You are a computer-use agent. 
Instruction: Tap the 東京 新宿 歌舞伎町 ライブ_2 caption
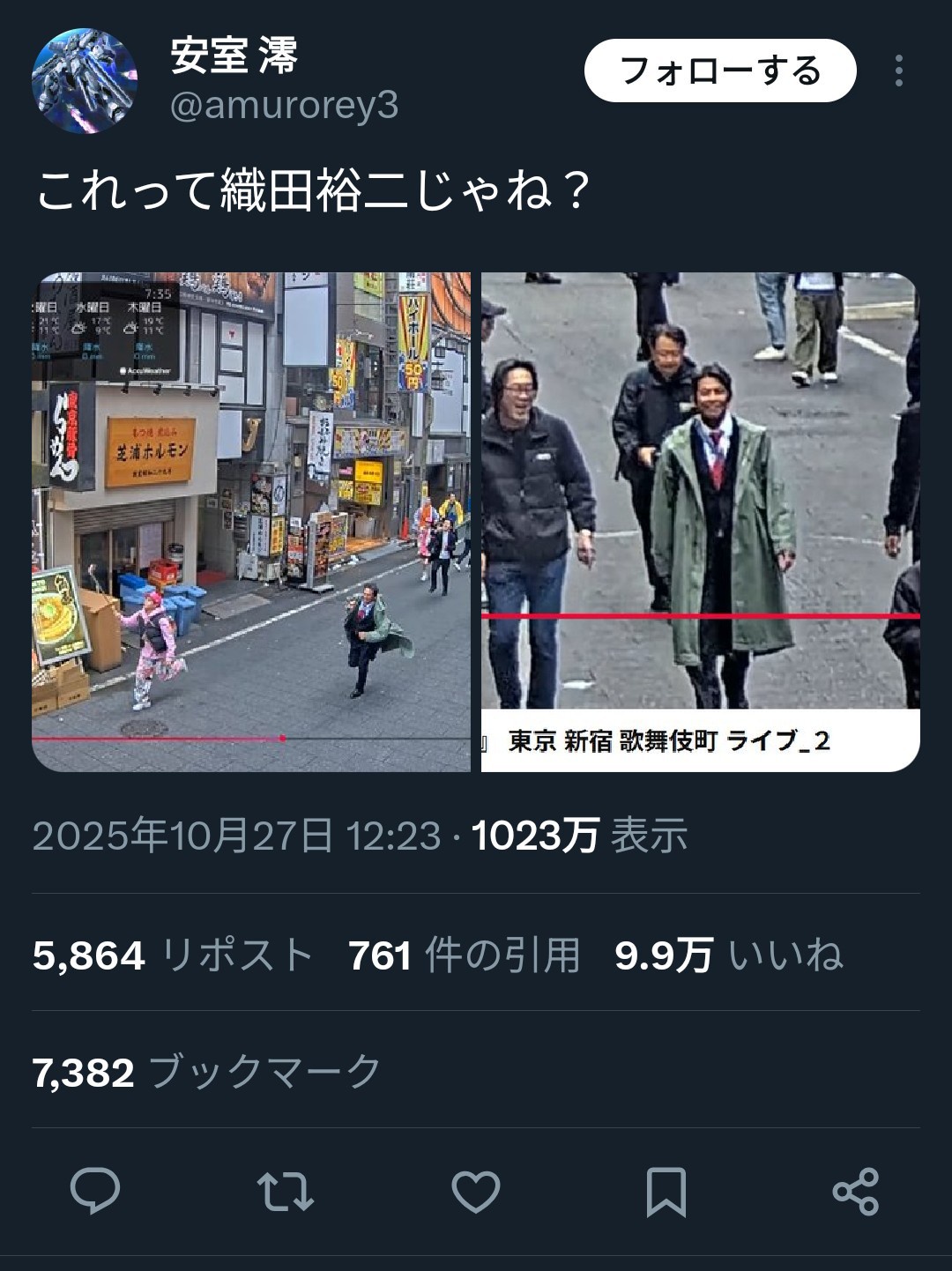(669, 740)
